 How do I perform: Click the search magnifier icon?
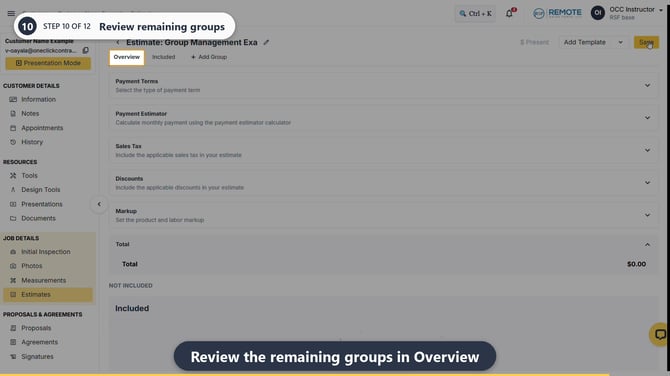463,14
